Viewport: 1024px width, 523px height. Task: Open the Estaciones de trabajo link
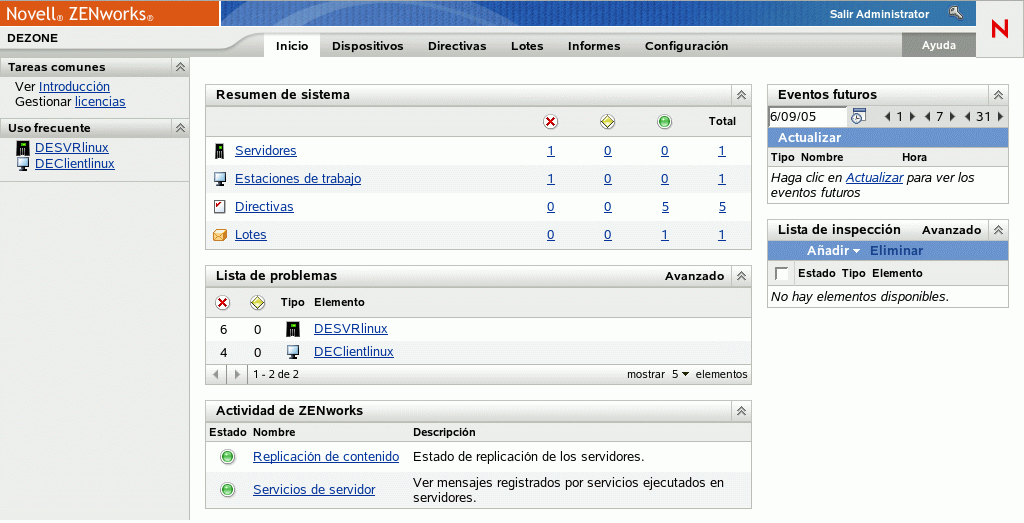tap(298, 179)
